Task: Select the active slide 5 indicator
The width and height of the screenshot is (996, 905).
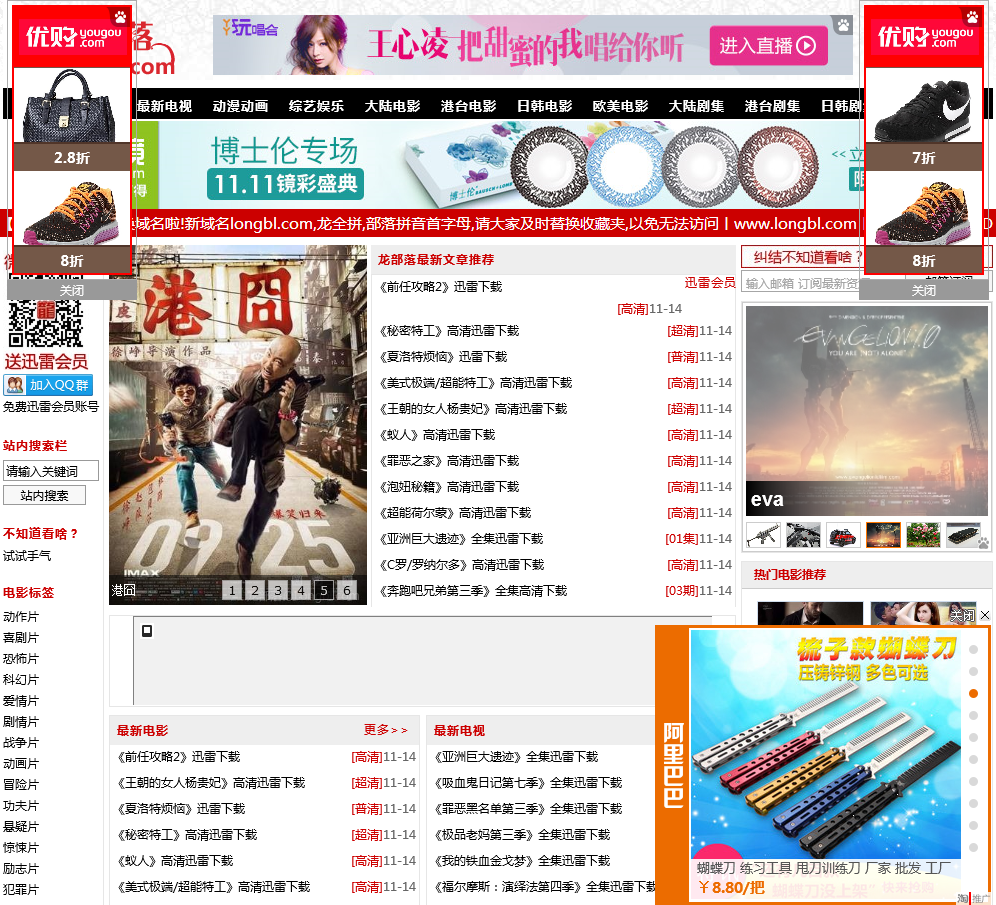Action: (x=323, y=591)
